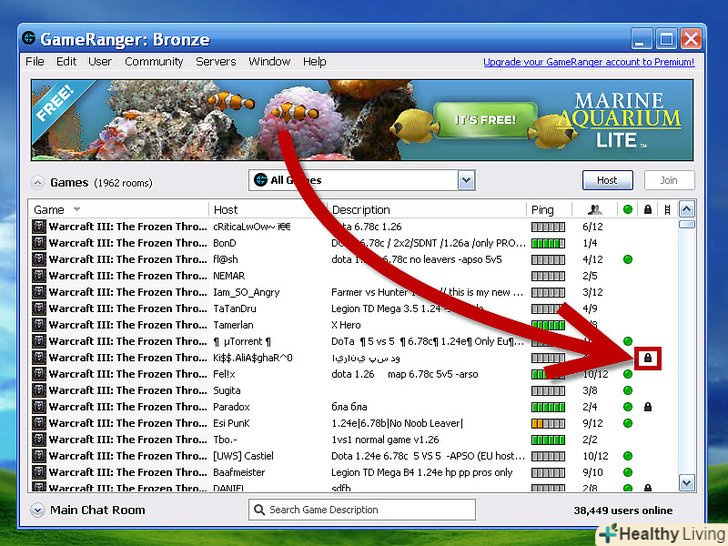Click the Search Game Description field

tap(362, 510)
